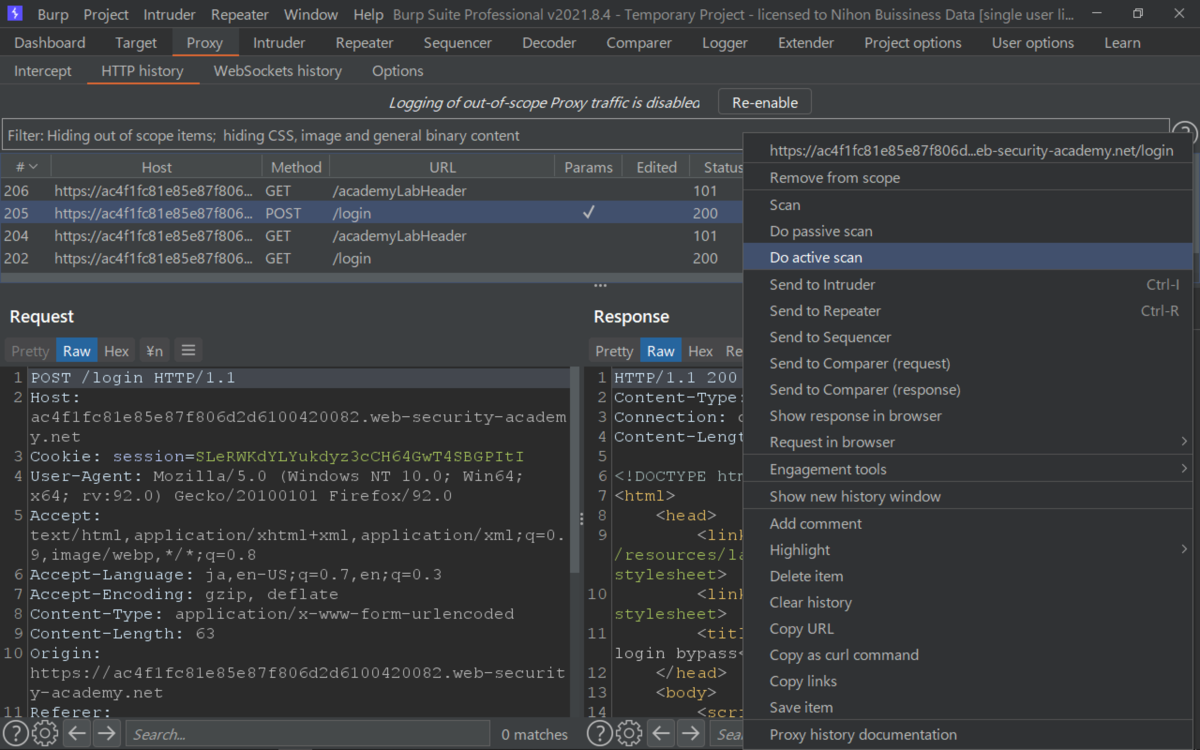Choose Do passive scan

point(968,231)
